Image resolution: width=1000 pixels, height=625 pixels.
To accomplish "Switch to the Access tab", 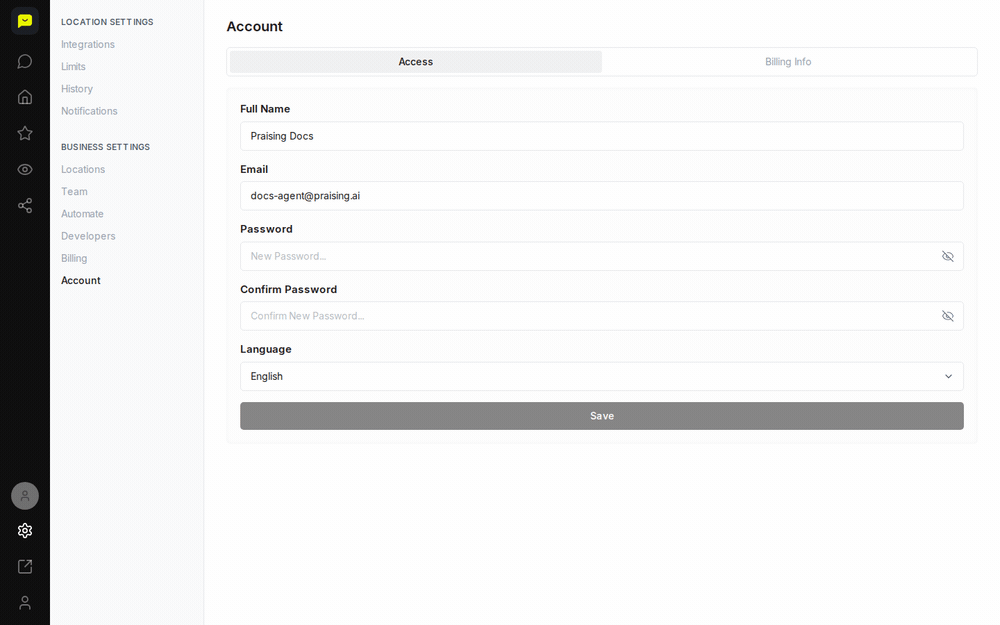I will 415,62.
